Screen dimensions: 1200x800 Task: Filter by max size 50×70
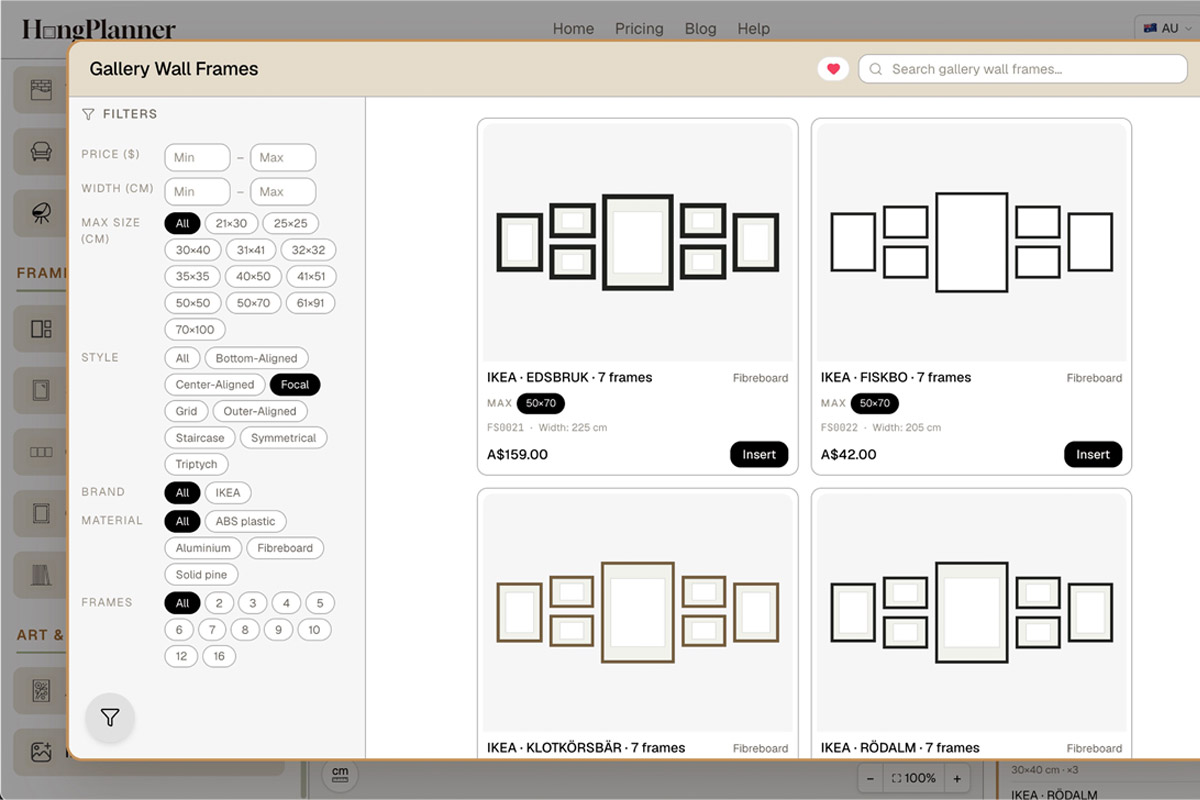pos(254,303)
